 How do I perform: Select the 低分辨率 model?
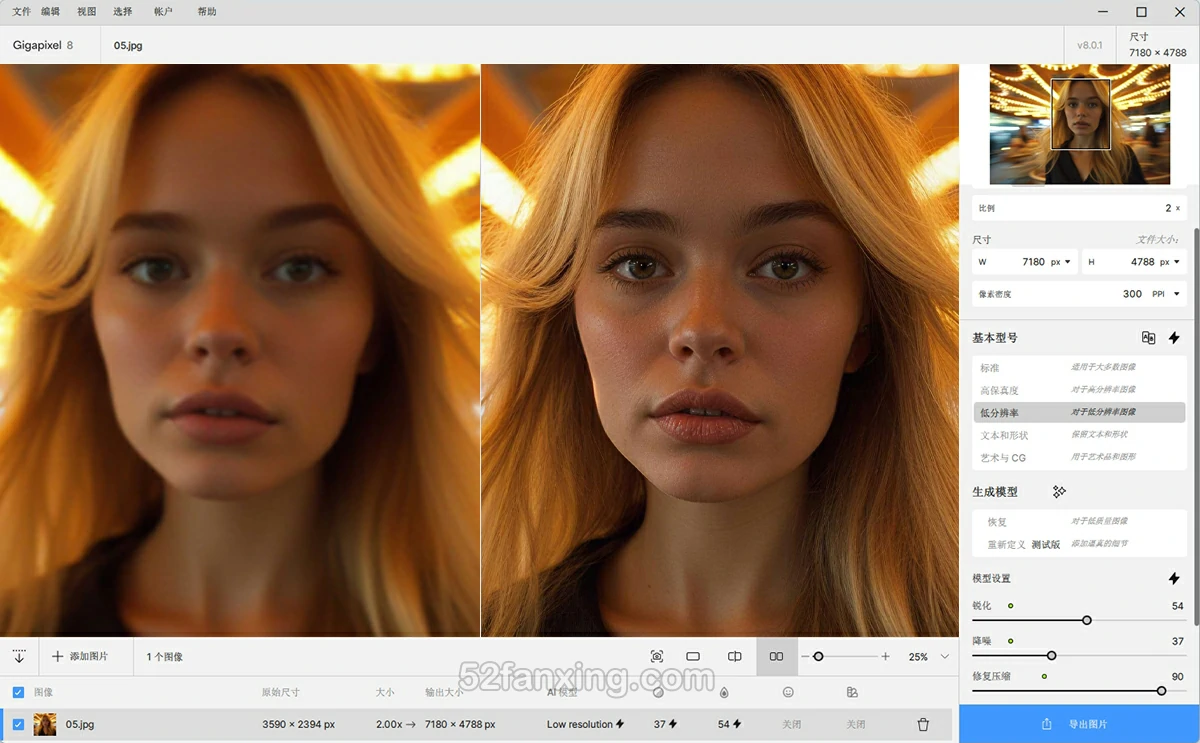pos(1079,412)
